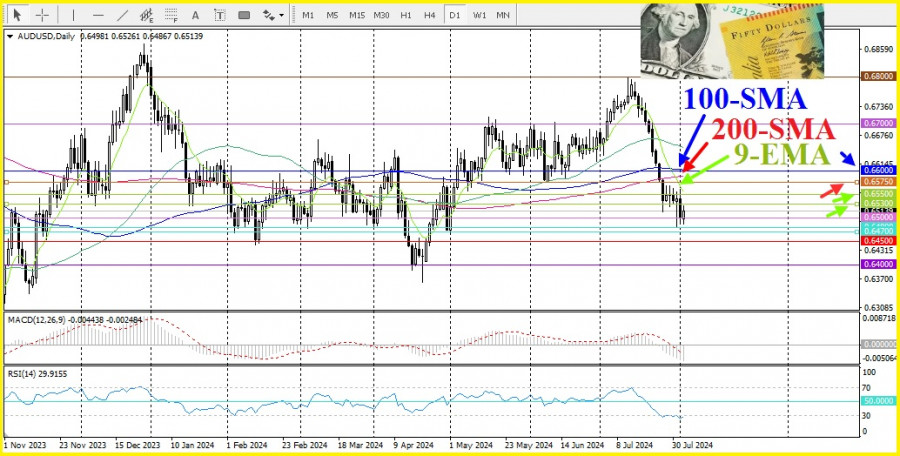The height and width of the screenshot is (456, 900).
Task: Select the cursor arrow tool
Action: (19, 15)
